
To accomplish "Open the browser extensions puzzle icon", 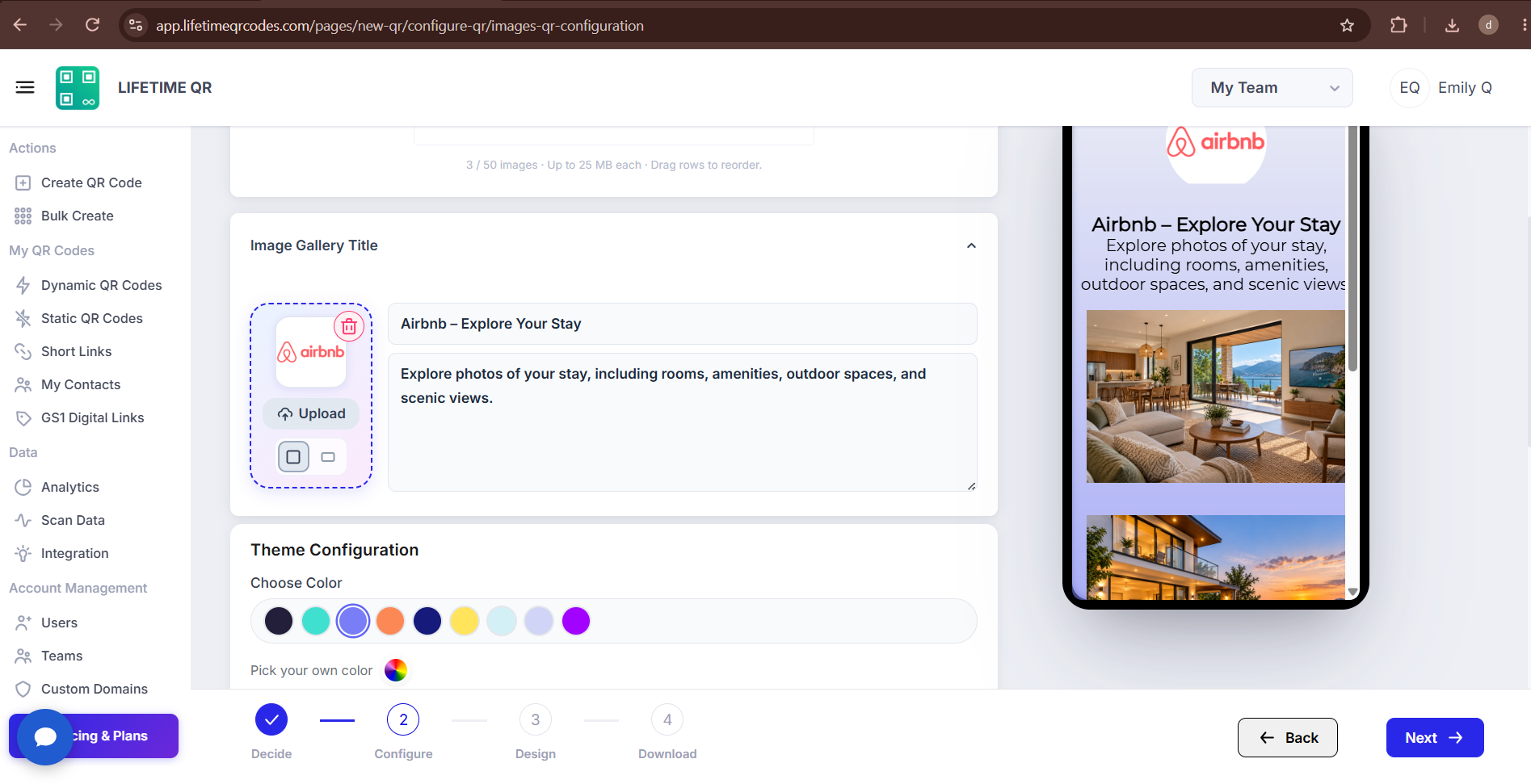I will point(1399,25).
